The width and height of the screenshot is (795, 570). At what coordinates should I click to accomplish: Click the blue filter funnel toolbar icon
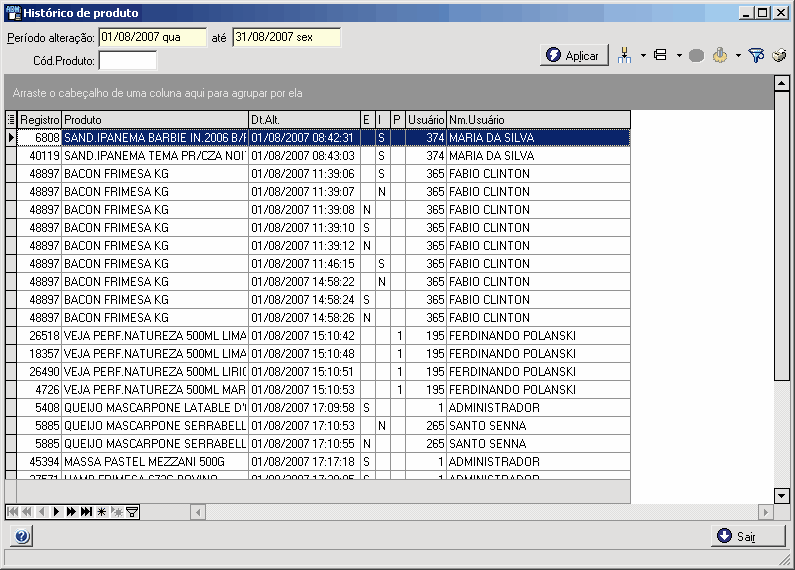coord(756,55)
